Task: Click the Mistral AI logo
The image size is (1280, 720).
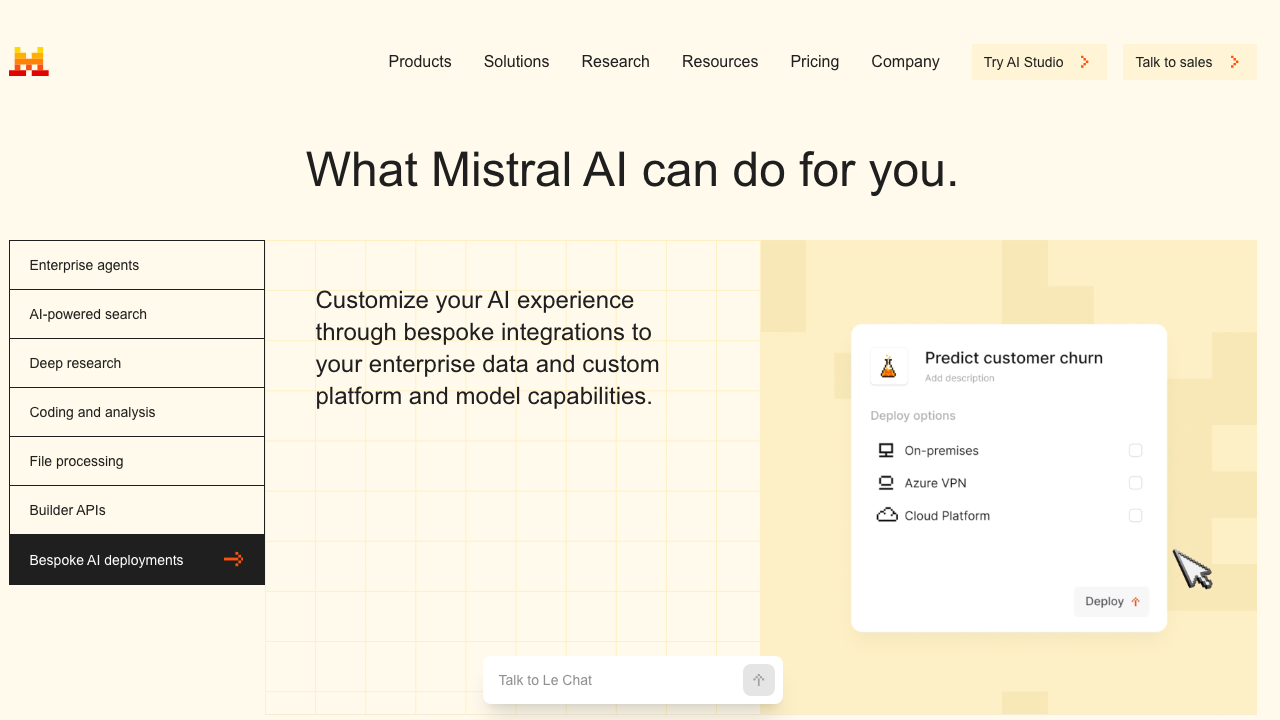Action: pos(28,60)
